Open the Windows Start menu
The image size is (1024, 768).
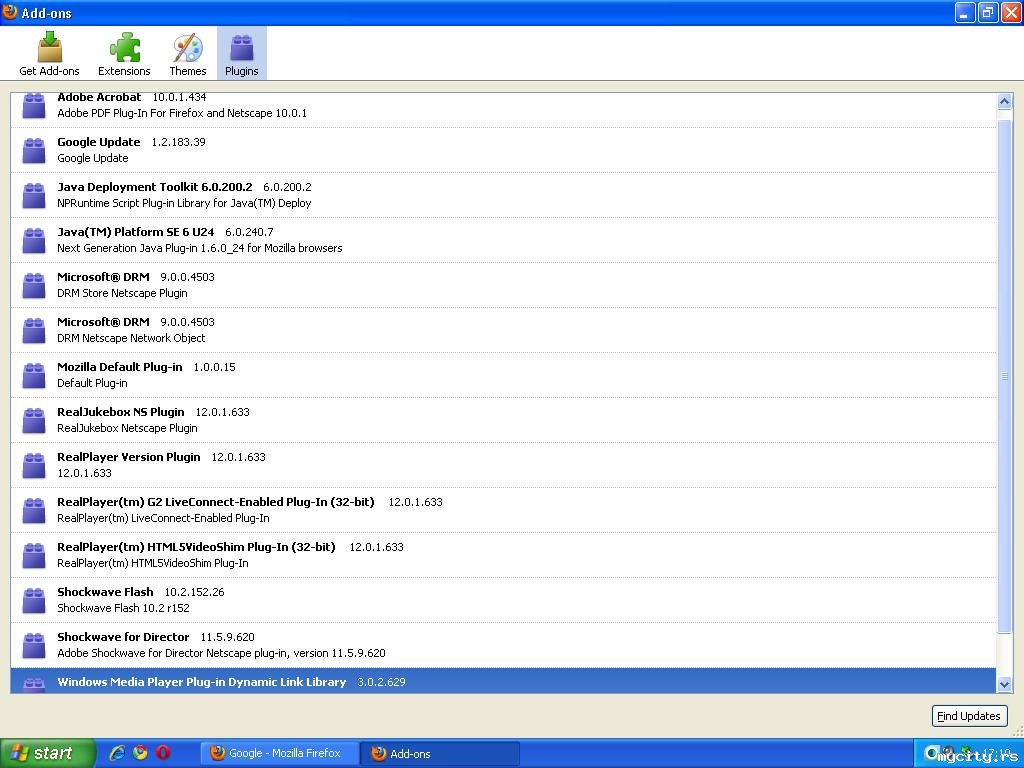point(47,753)
